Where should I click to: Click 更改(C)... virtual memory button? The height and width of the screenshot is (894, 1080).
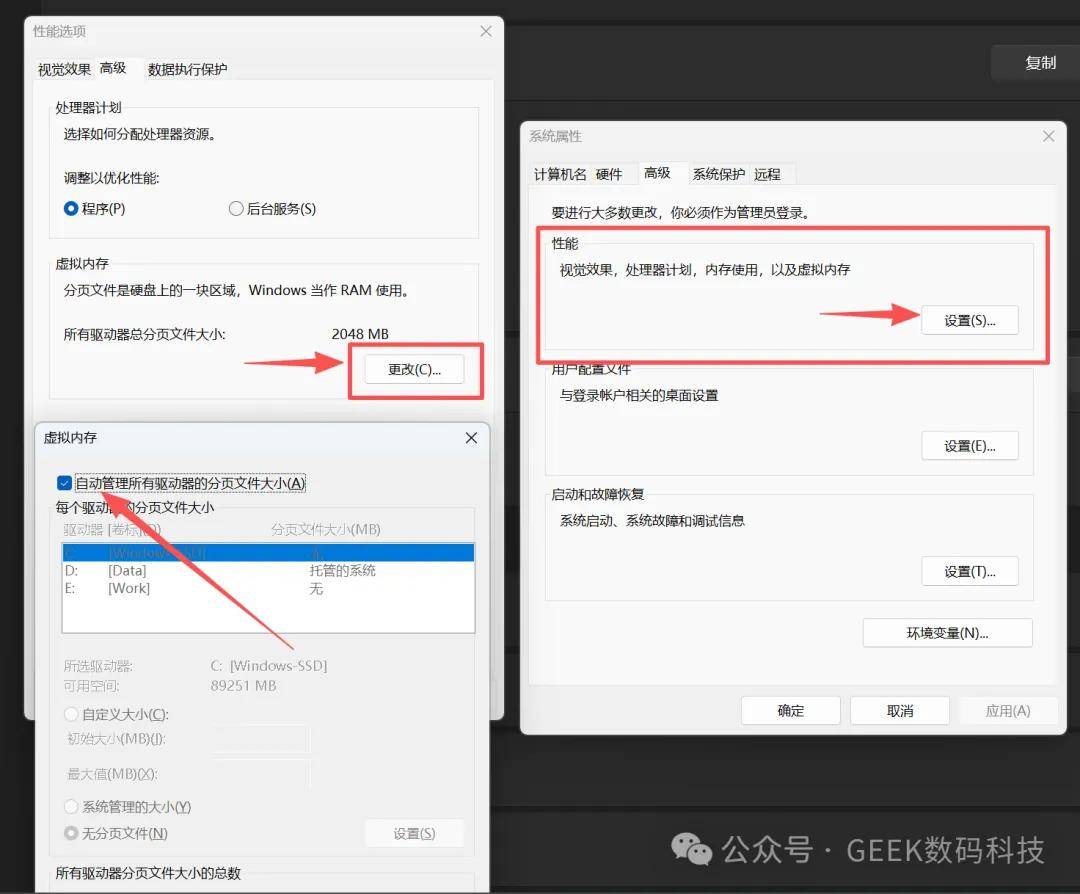(x=414, y=369)
